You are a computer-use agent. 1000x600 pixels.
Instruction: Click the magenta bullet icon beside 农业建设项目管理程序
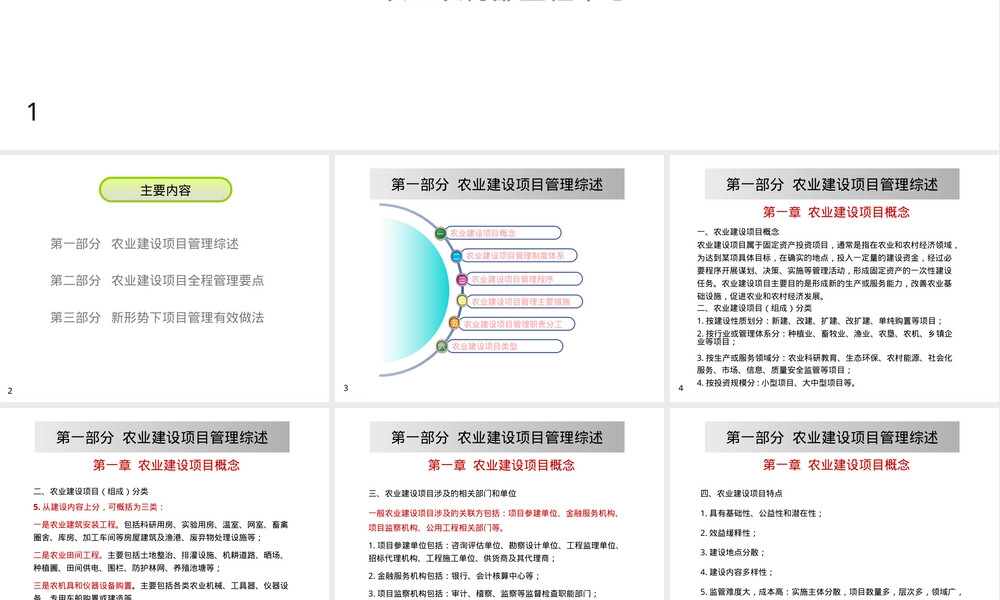(462, 279)
